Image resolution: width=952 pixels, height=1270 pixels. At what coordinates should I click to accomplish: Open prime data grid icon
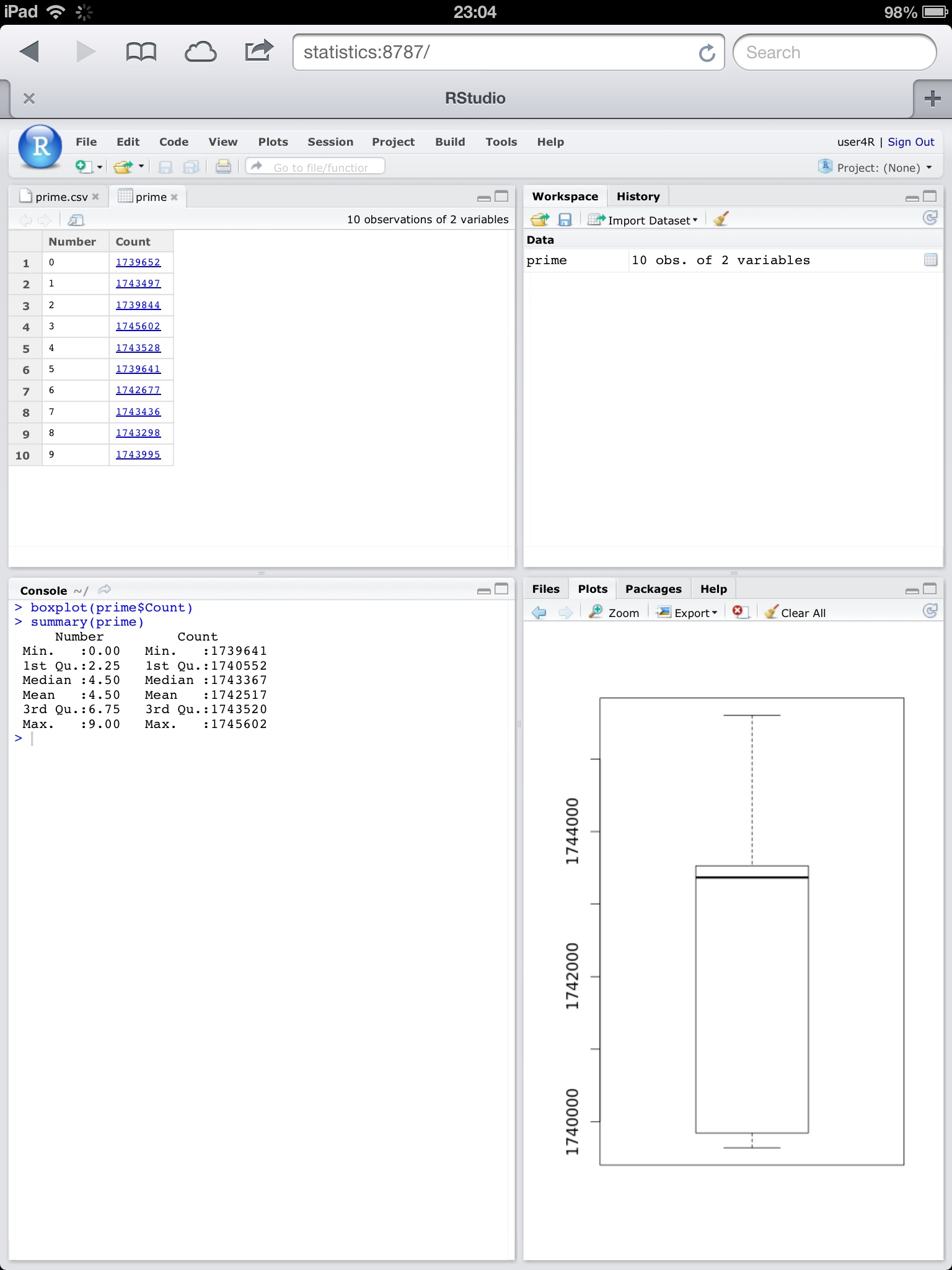(x=930, y=260)
